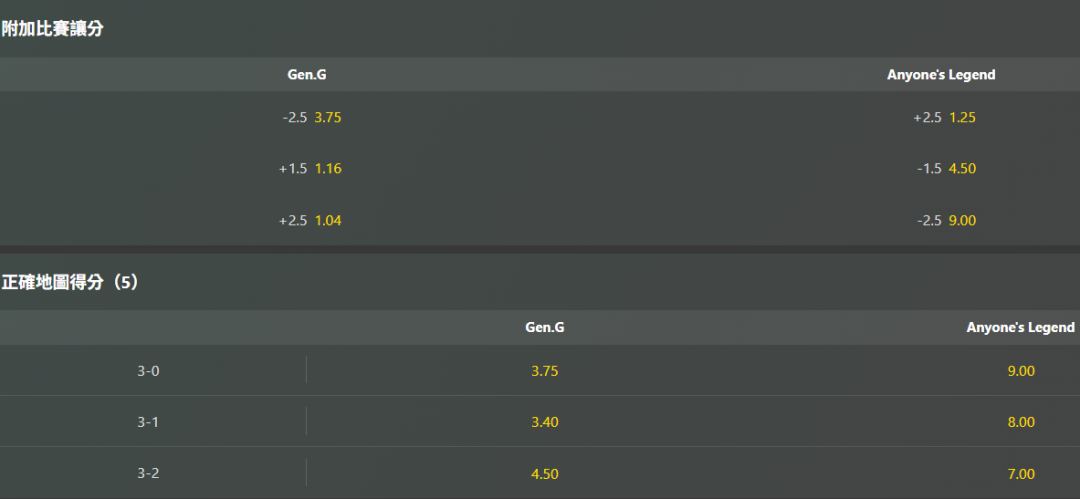Screen dimensions: 1080x499
Task: Select Anyone's Legend -2.5 handicap at 9.00
Action: [946, 221]
